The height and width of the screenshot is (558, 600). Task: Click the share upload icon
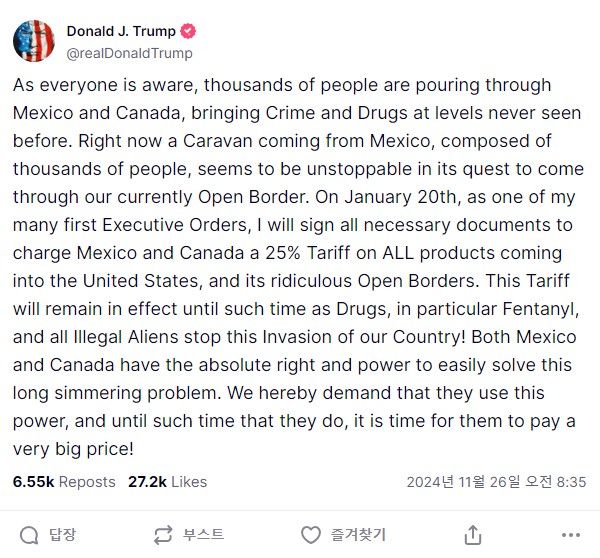click(473, 535)
